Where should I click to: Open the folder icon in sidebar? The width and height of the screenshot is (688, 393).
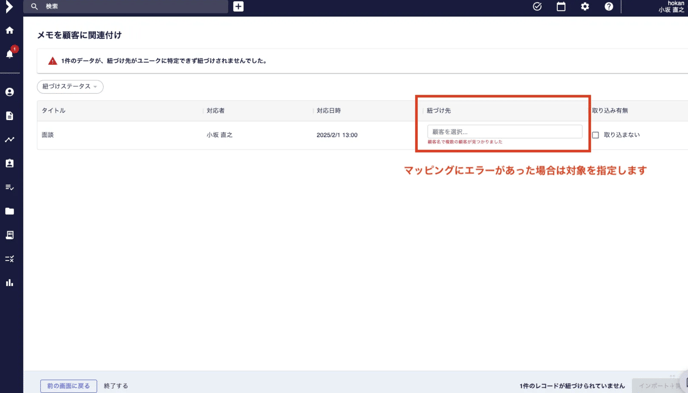point(10,211)
